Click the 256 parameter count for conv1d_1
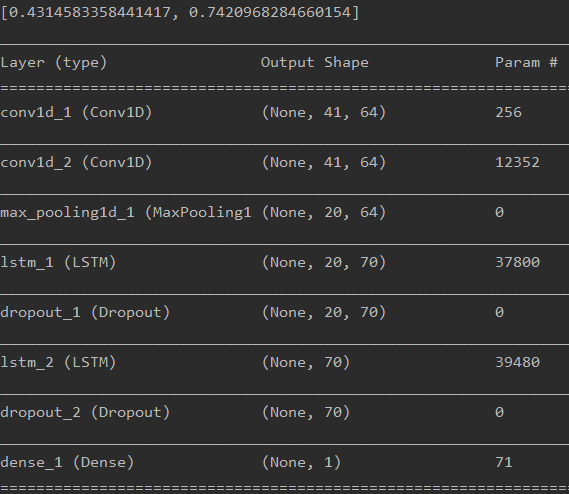Screen dimensions: 569x494 [x=508, y=113]
